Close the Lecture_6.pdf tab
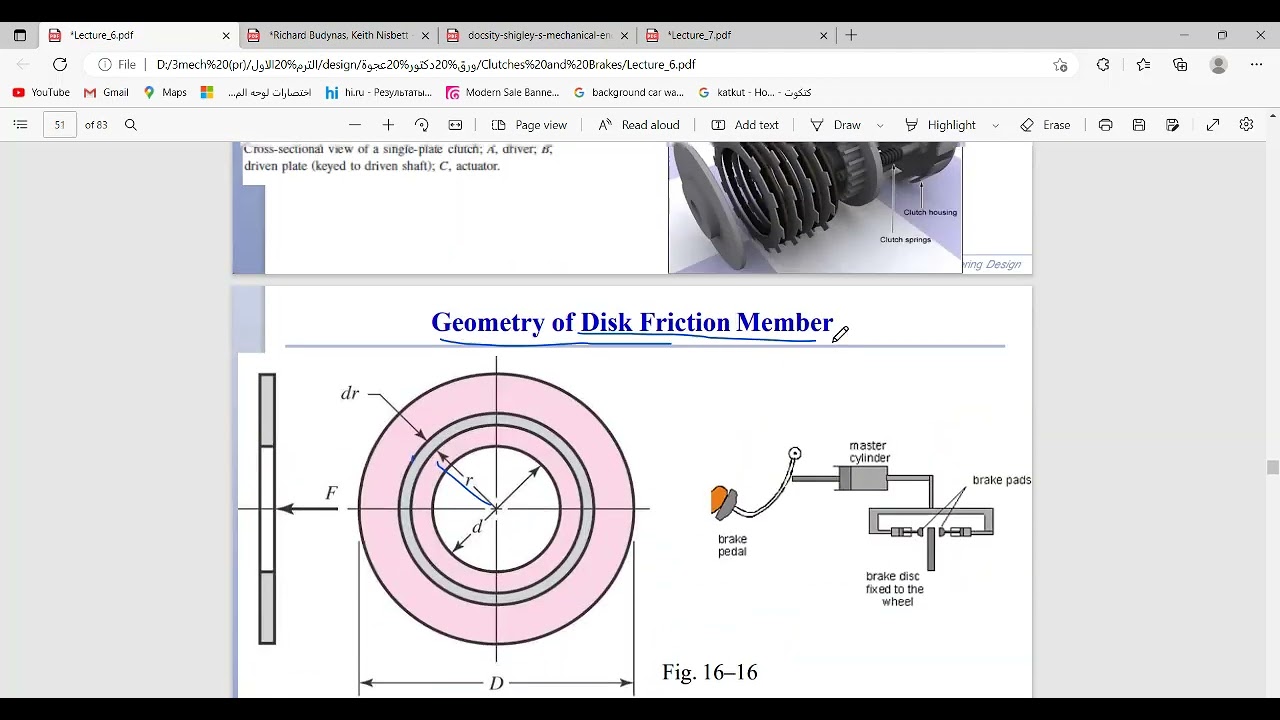Image resolution: width=1280 pixels, height=720 pixels. click(226, 35)
